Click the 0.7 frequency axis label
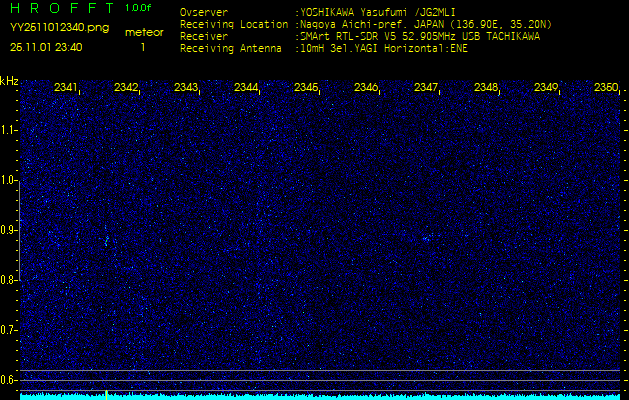Viewport: 629px width, 400px height. coord(9,329)
